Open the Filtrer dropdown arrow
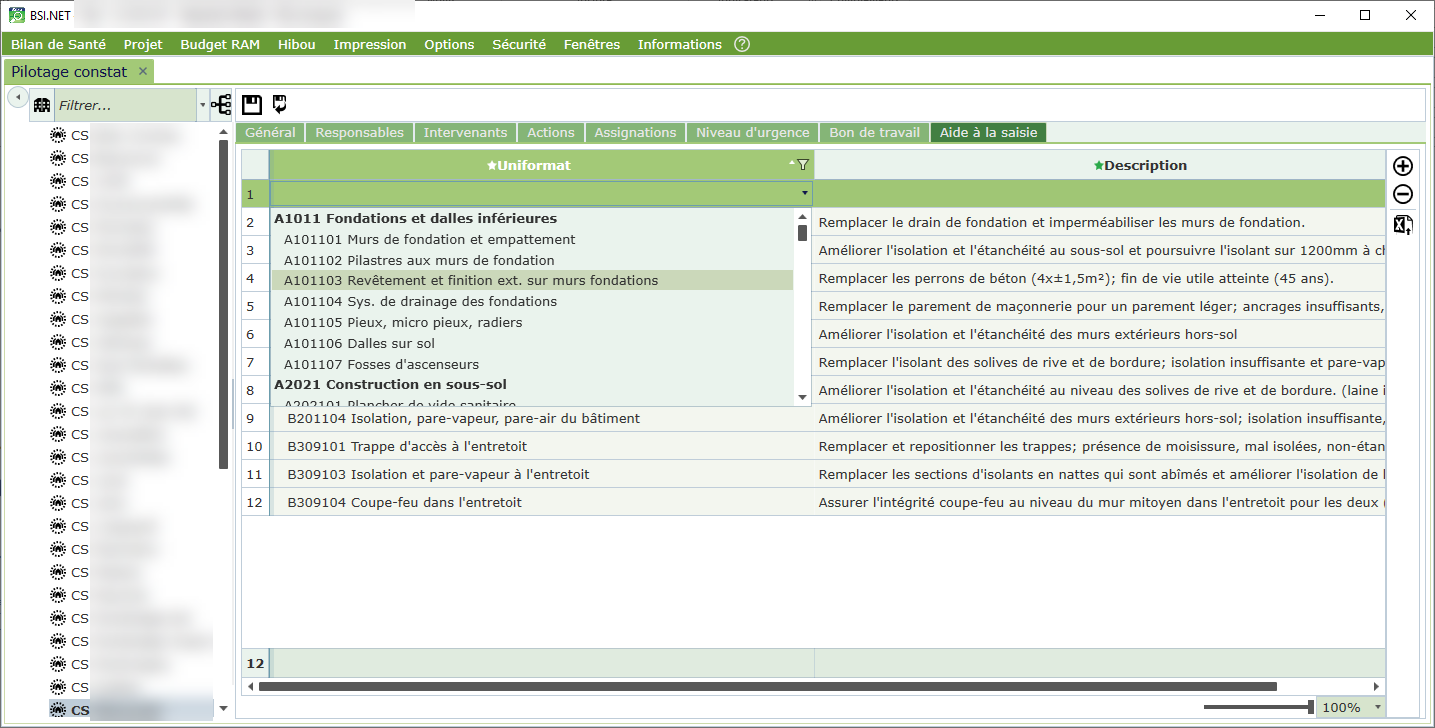 (202, 105)
